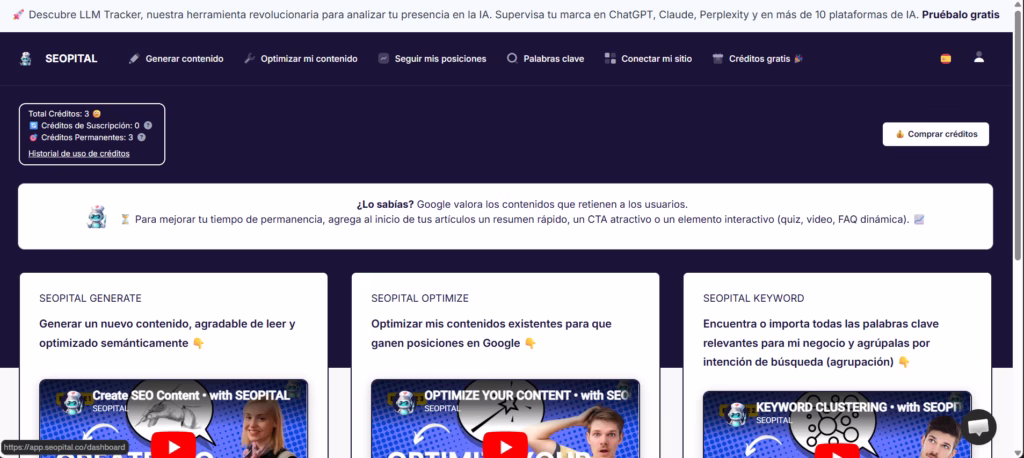Open the chat support bubble

(x=978, y=427)
